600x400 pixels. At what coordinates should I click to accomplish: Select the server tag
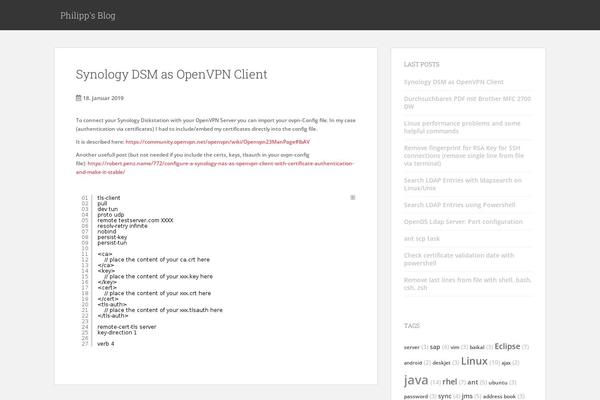pos(411,348)
